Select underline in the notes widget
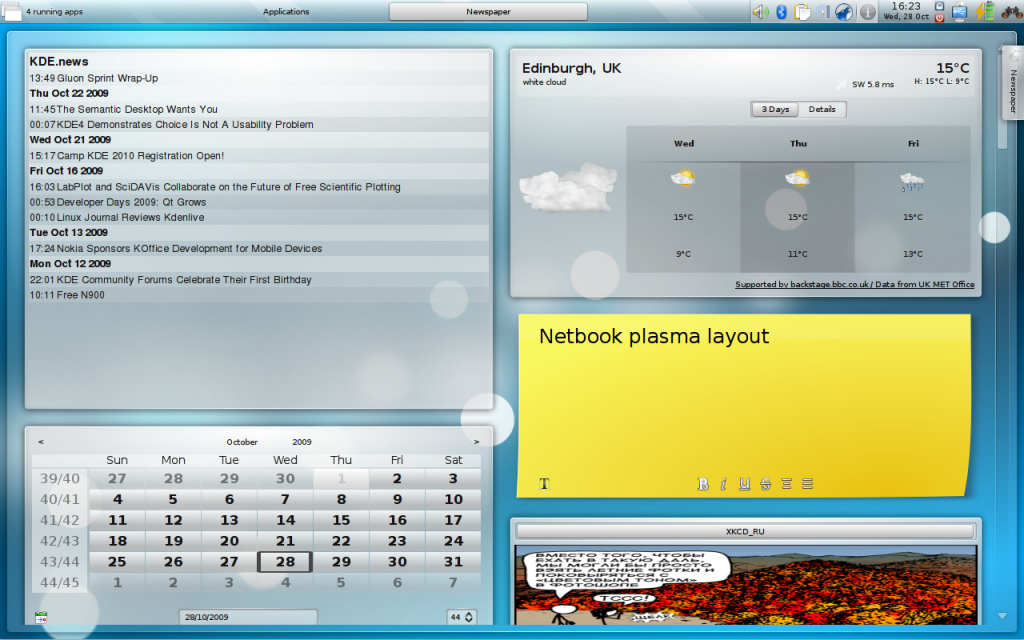The height and width of the screenshot is (640, 1024). point(744,482)
